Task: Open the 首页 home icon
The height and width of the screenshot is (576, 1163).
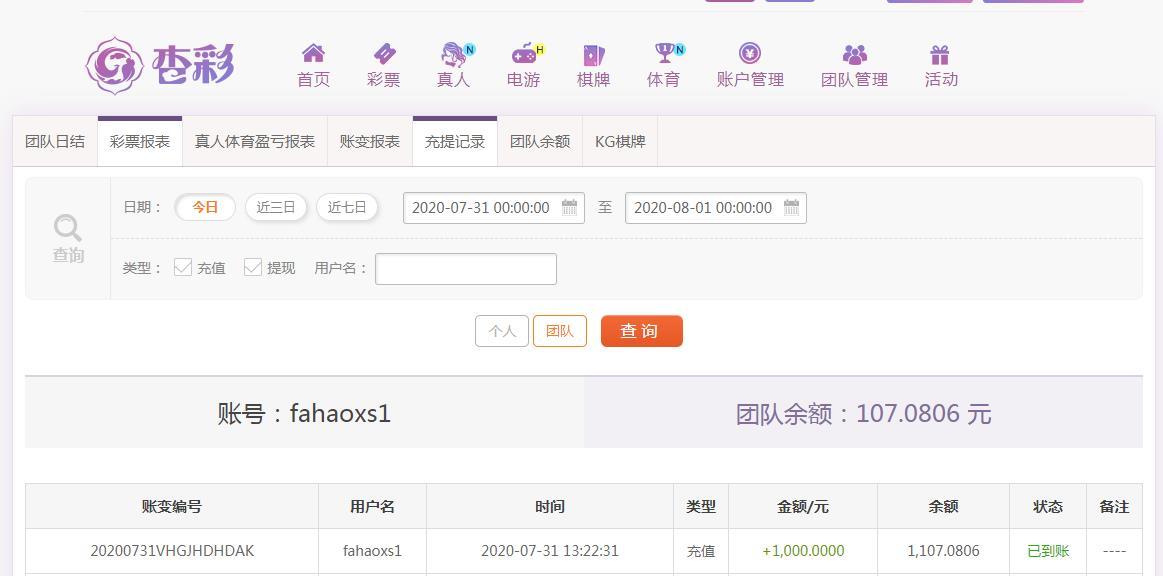Action: [x=313, y=53]
